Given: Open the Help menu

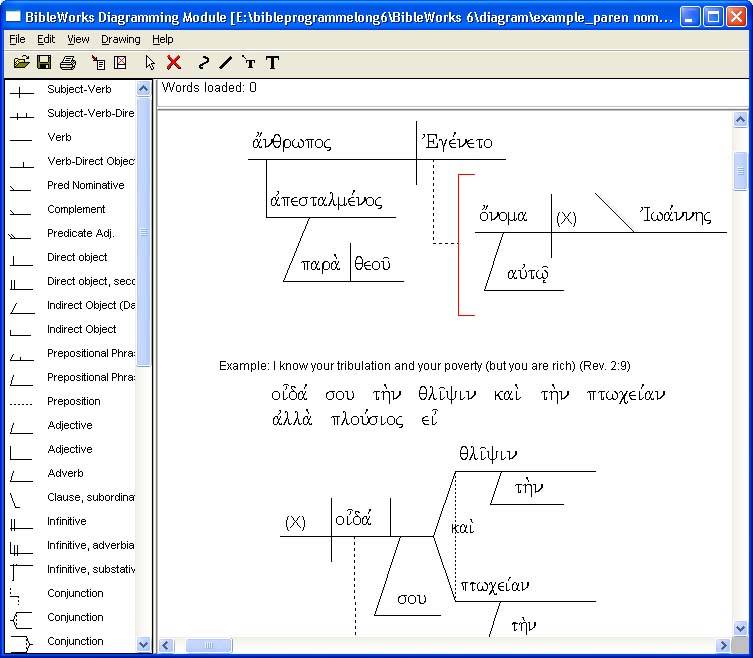Looking at the screenshot, I should 162,39.
